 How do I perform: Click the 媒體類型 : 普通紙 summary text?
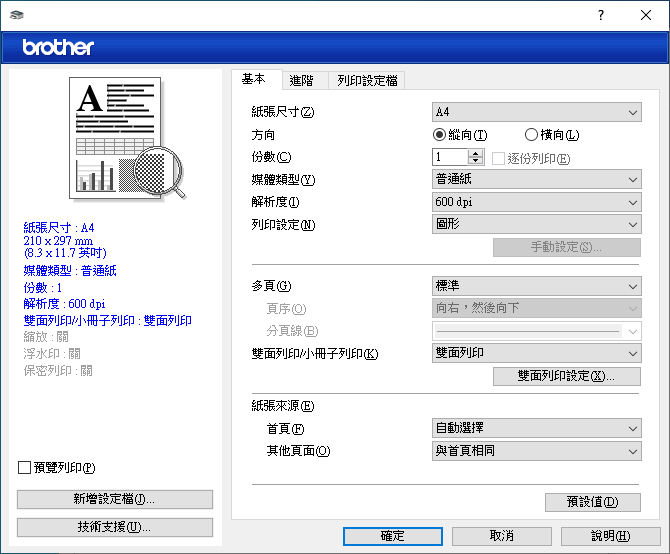[70, 270]
